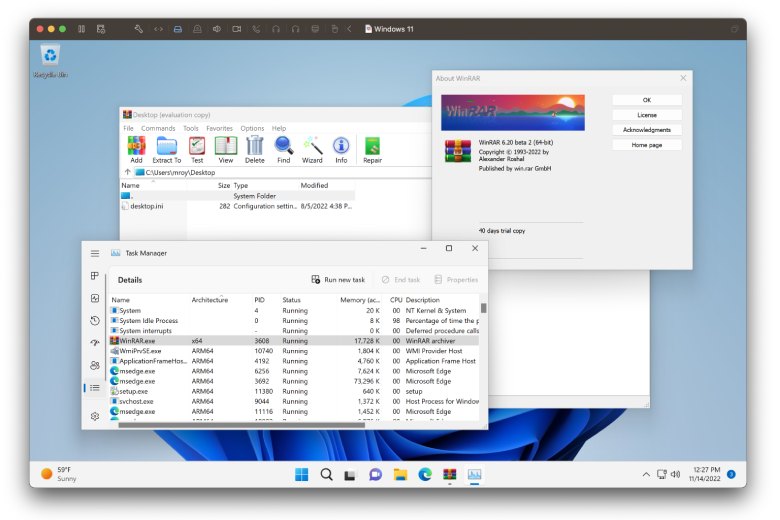The image size is (780, 520).
Task: Select ApplicationFrameHost process row
Action: click(x=294, y=361)
